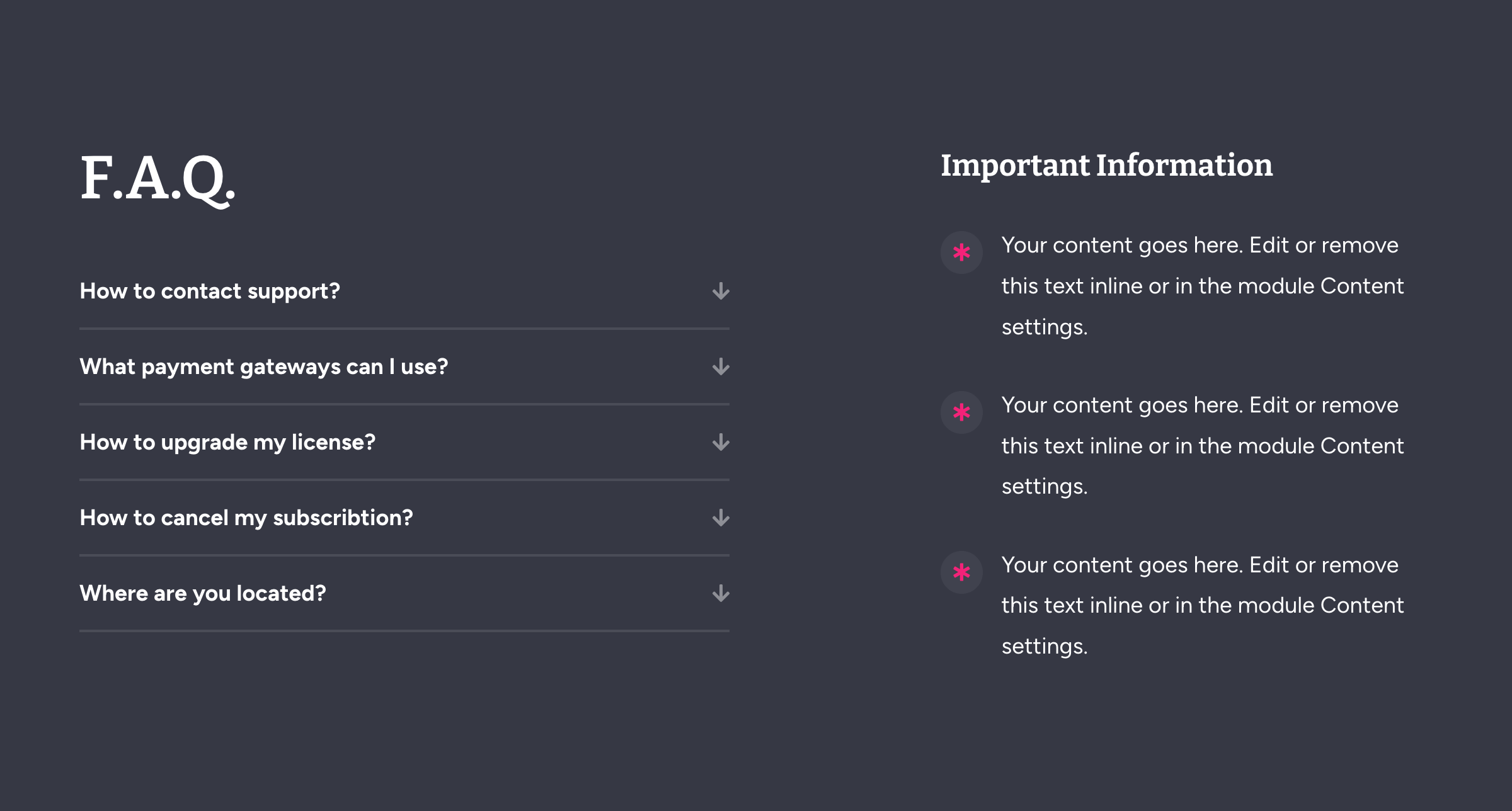
Task: Click the first pink asterisk icon
Action: [961, 252]
